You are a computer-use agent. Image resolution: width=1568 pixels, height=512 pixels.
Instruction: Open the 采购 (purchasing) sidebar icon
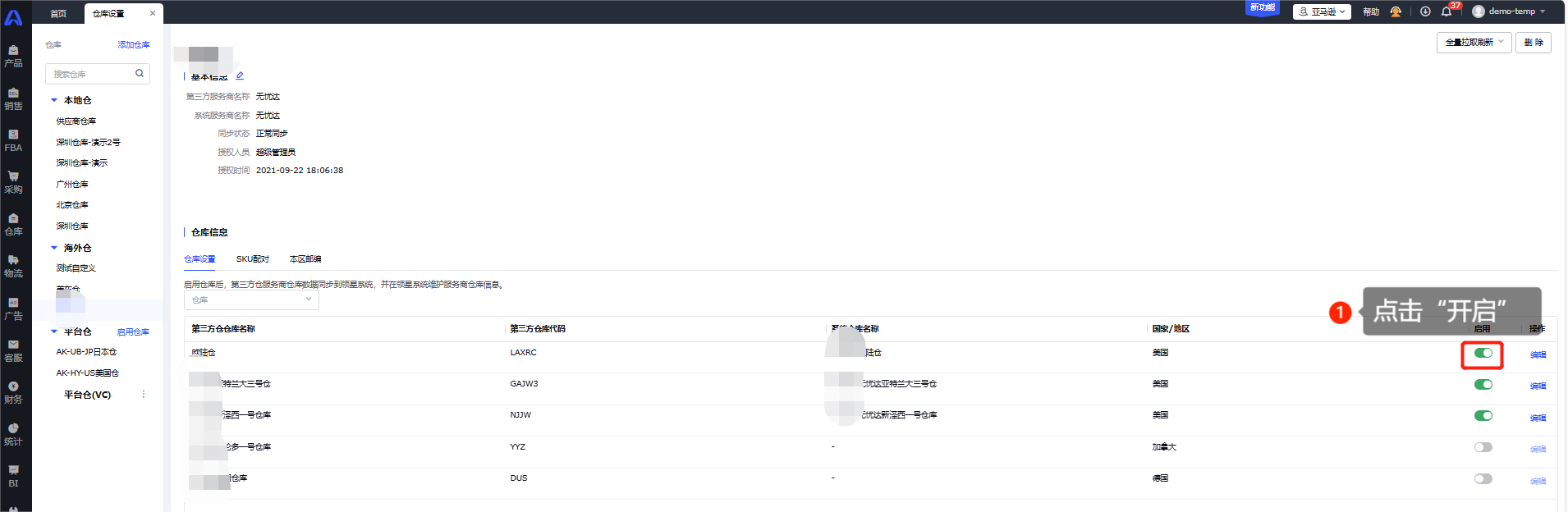pyautogui.click(x=13, y=181)
